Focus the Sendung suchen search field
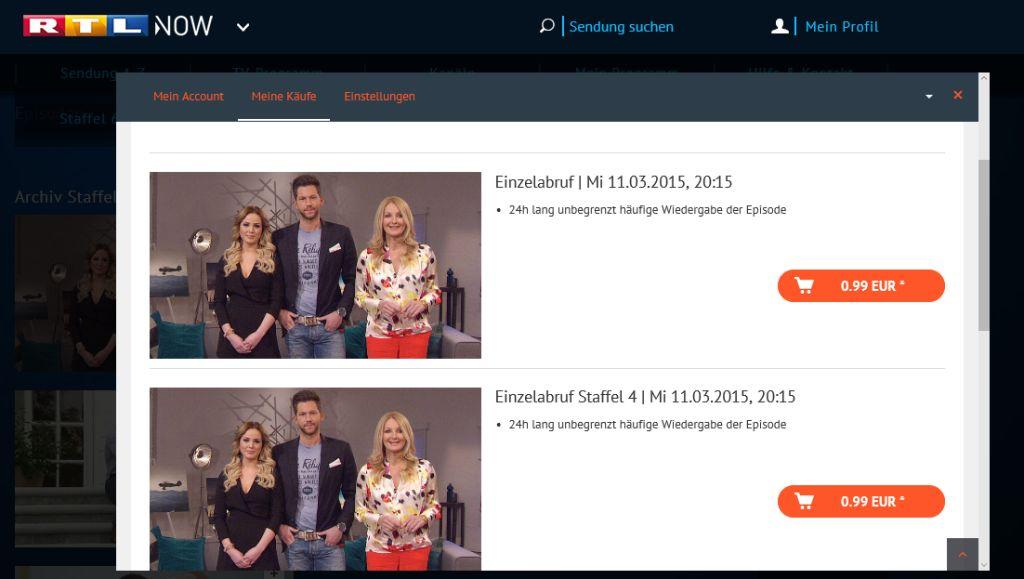 click(x=621, y=27)
